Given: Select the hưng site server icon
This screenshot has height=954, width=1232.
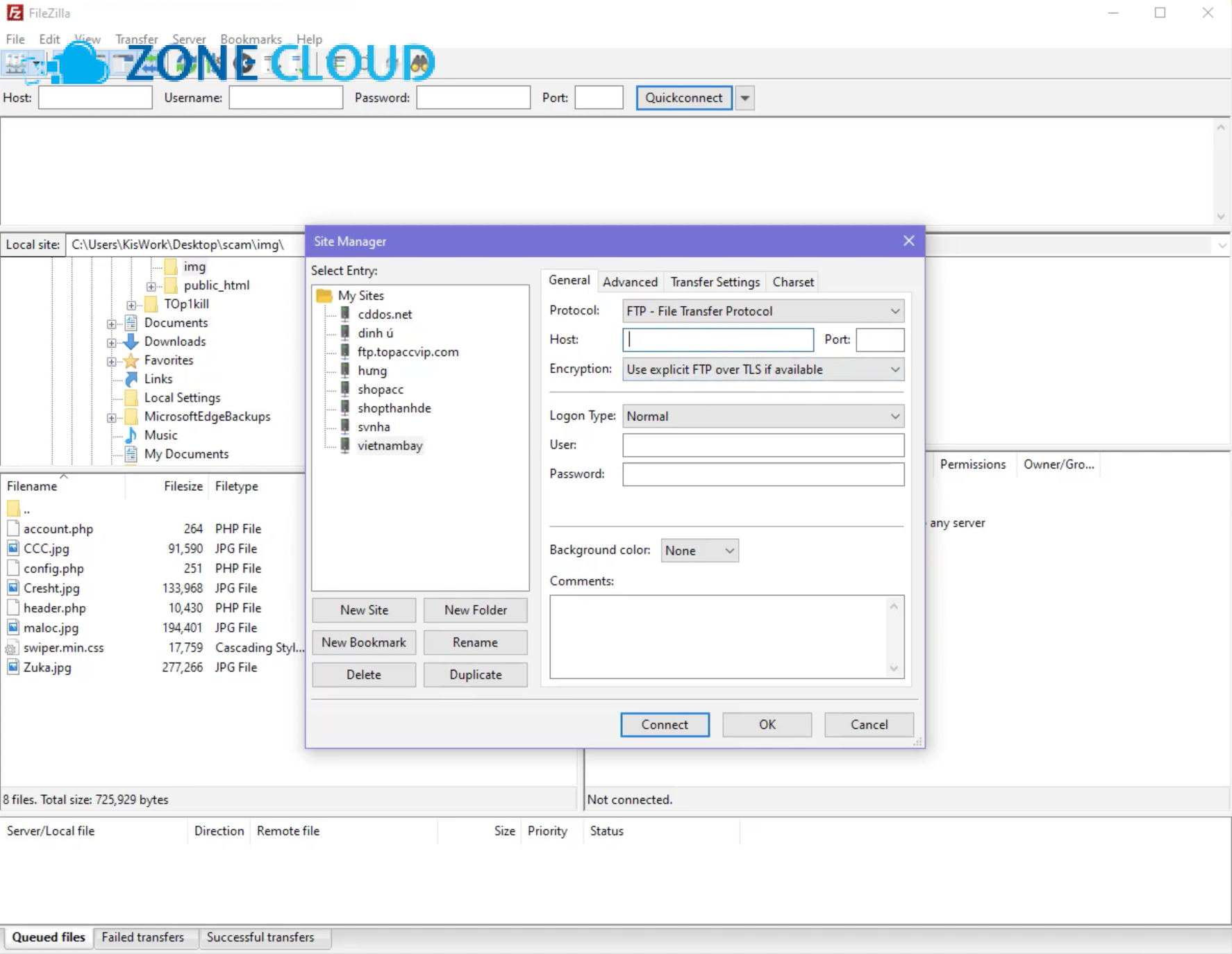Looking at the screenshot, I should (x=344, y=370).
